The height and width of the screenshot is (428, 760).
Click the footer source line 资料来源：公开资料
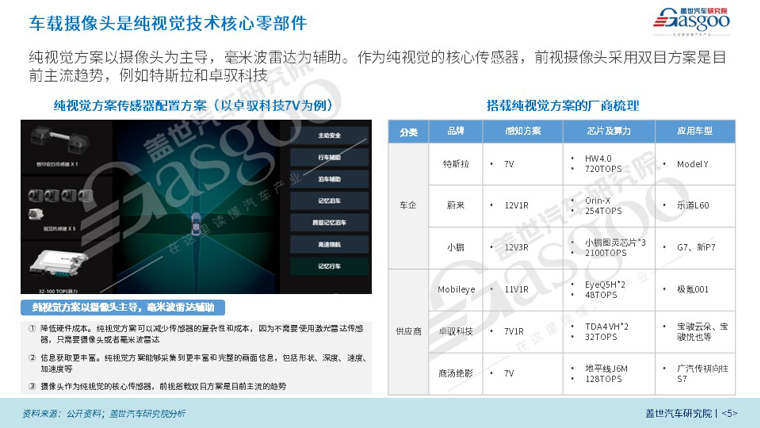(104, 413)
